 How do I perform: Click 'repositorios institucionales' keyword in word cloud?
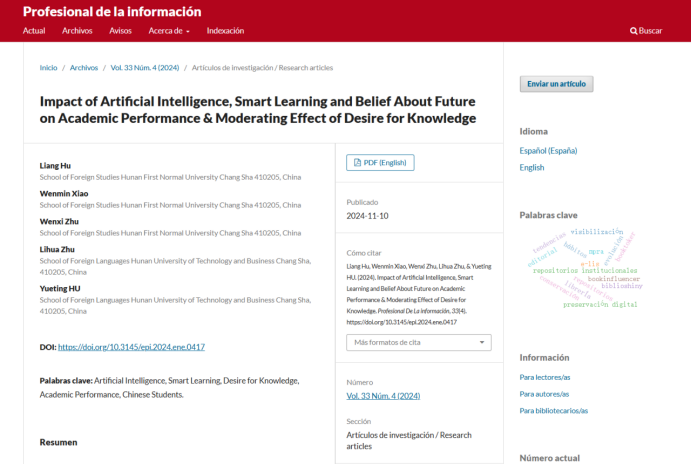pos(585,271)
